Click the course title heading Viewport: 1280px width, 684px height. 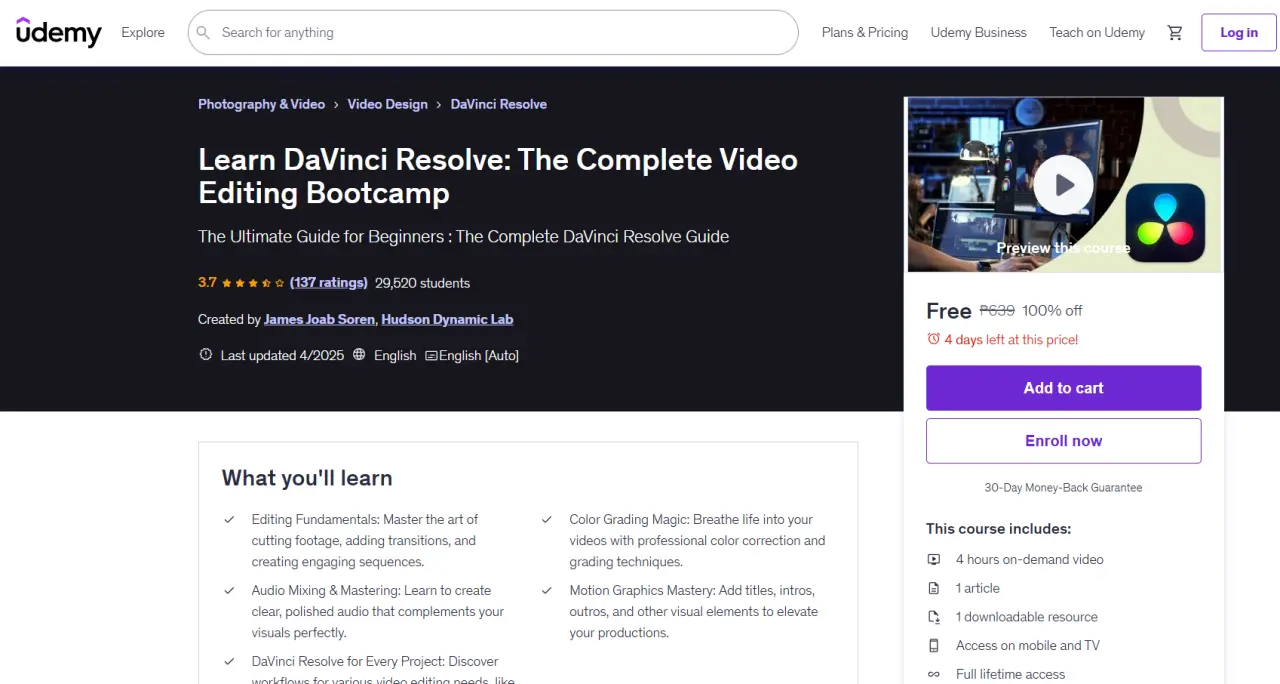(498, 176)
